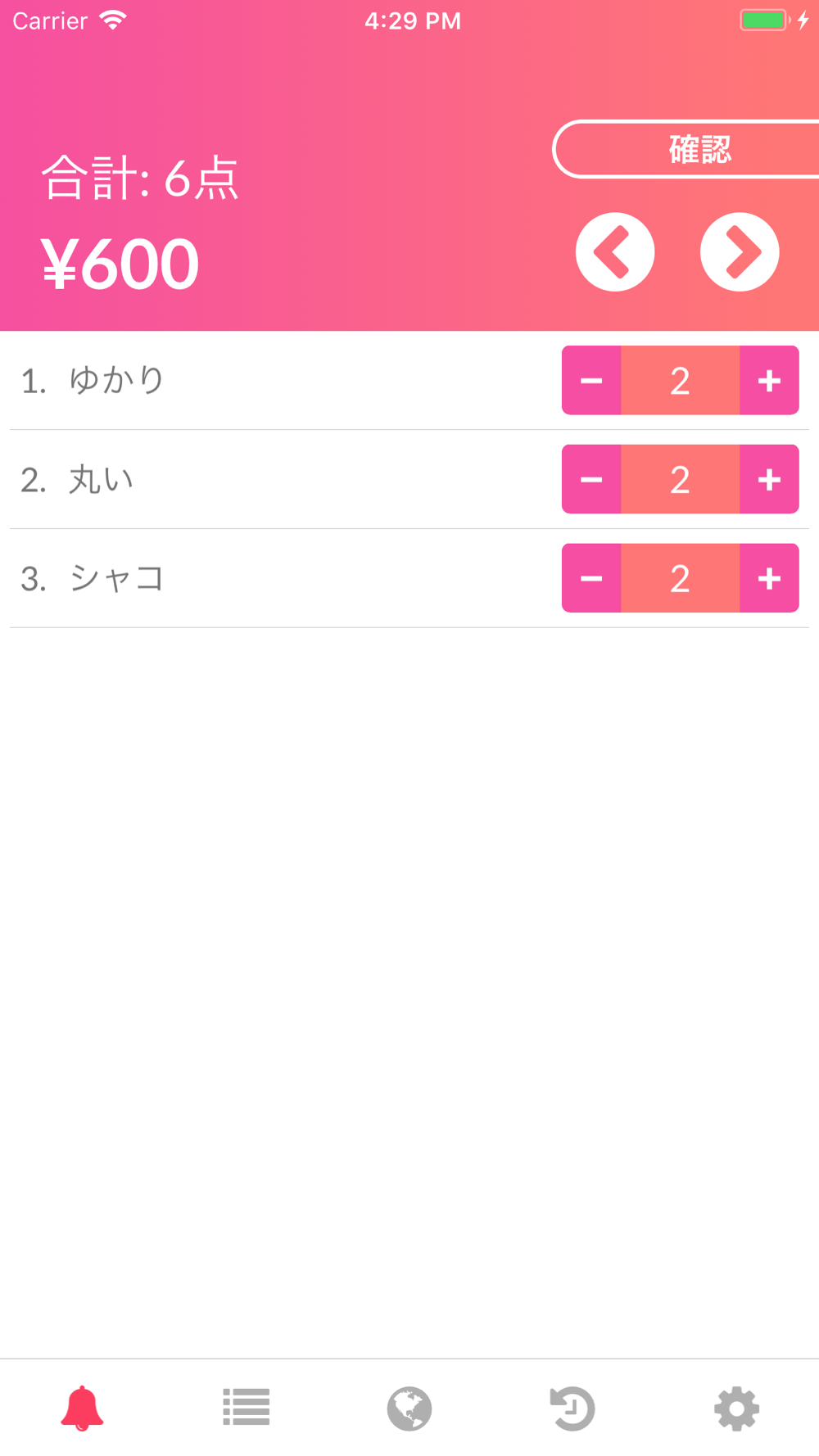Open the globe tab icon

pos(409,1409)
